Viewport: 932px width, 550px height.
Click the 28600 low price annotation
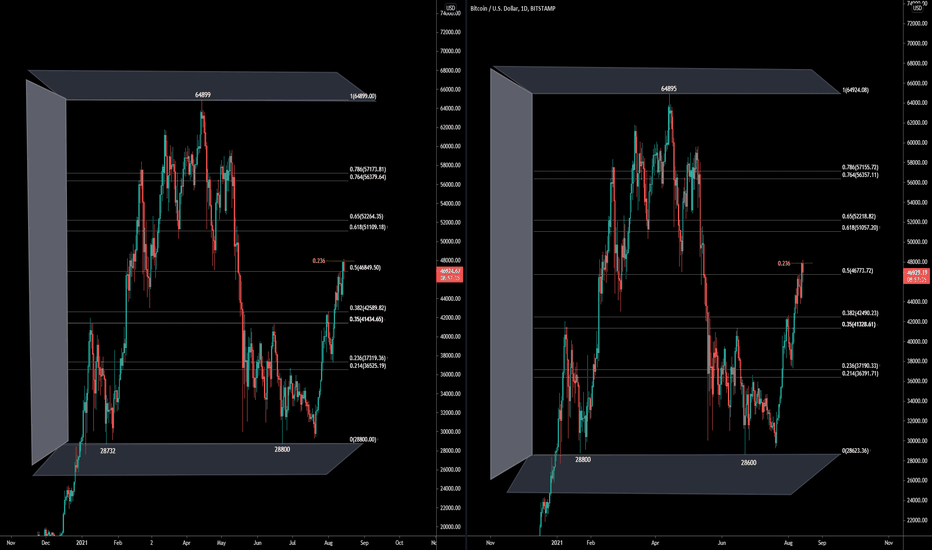(x=749, y=463)
